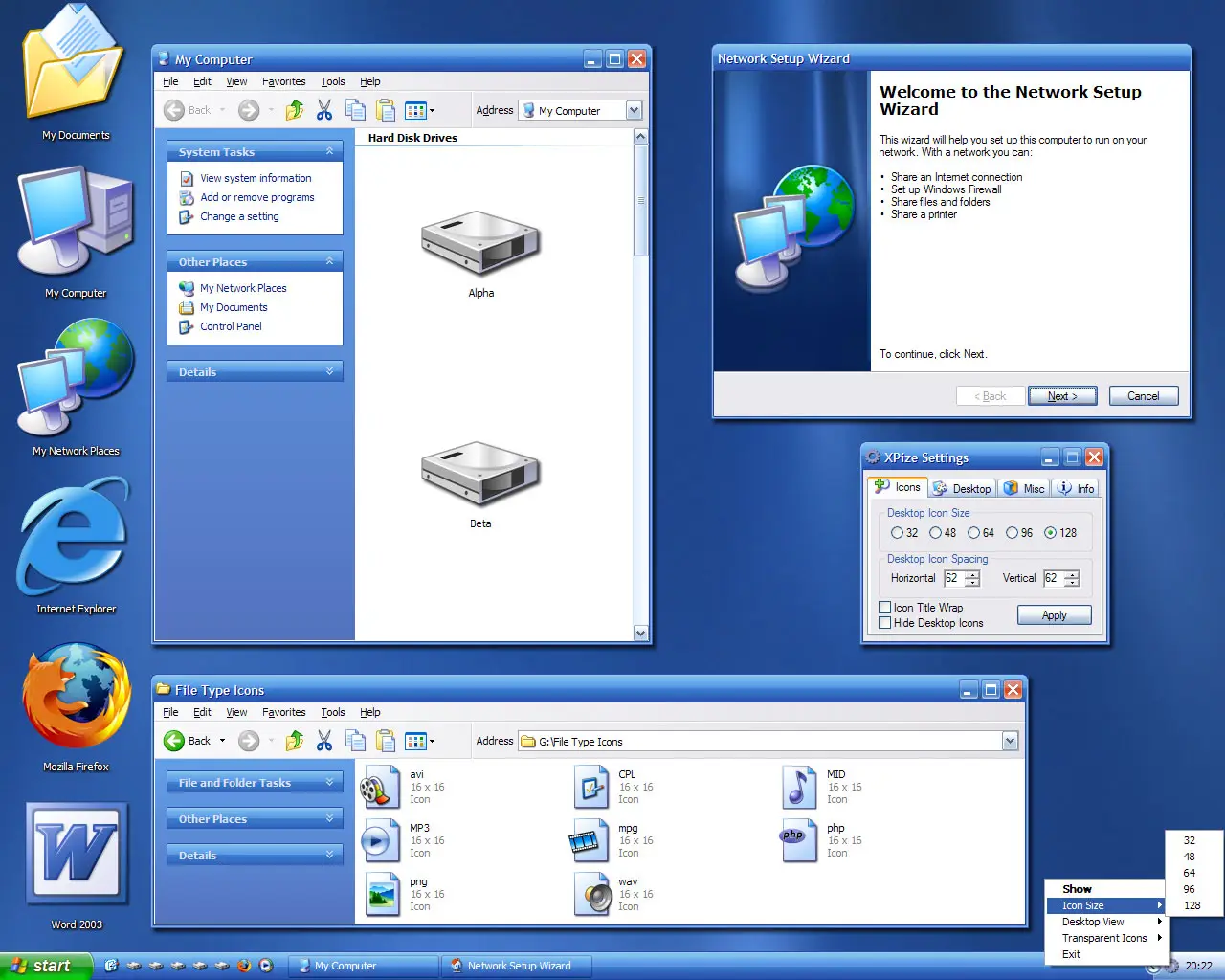Screen dimensions: 1225x980
Task: Click the Up folder icon in File Type Icons
Action: pos(295,741)
